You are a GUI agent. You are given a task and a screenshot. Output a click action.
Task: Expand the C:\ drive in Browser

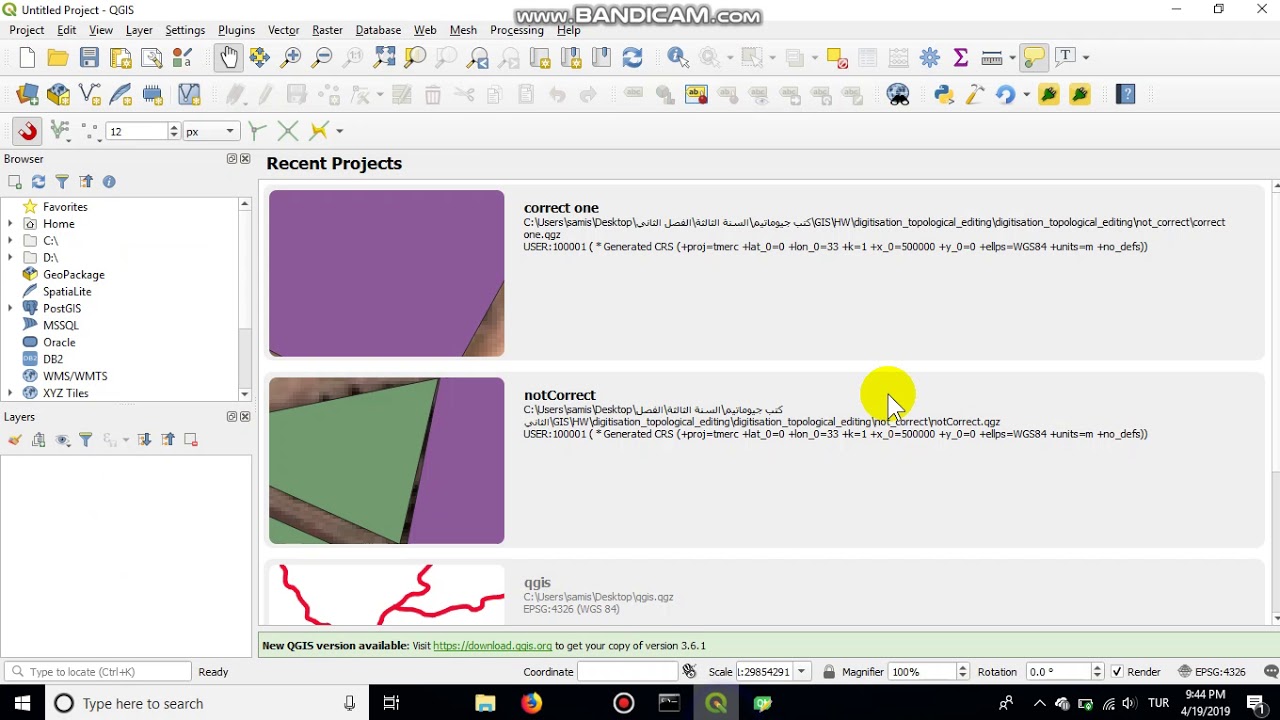coord(10,241)
